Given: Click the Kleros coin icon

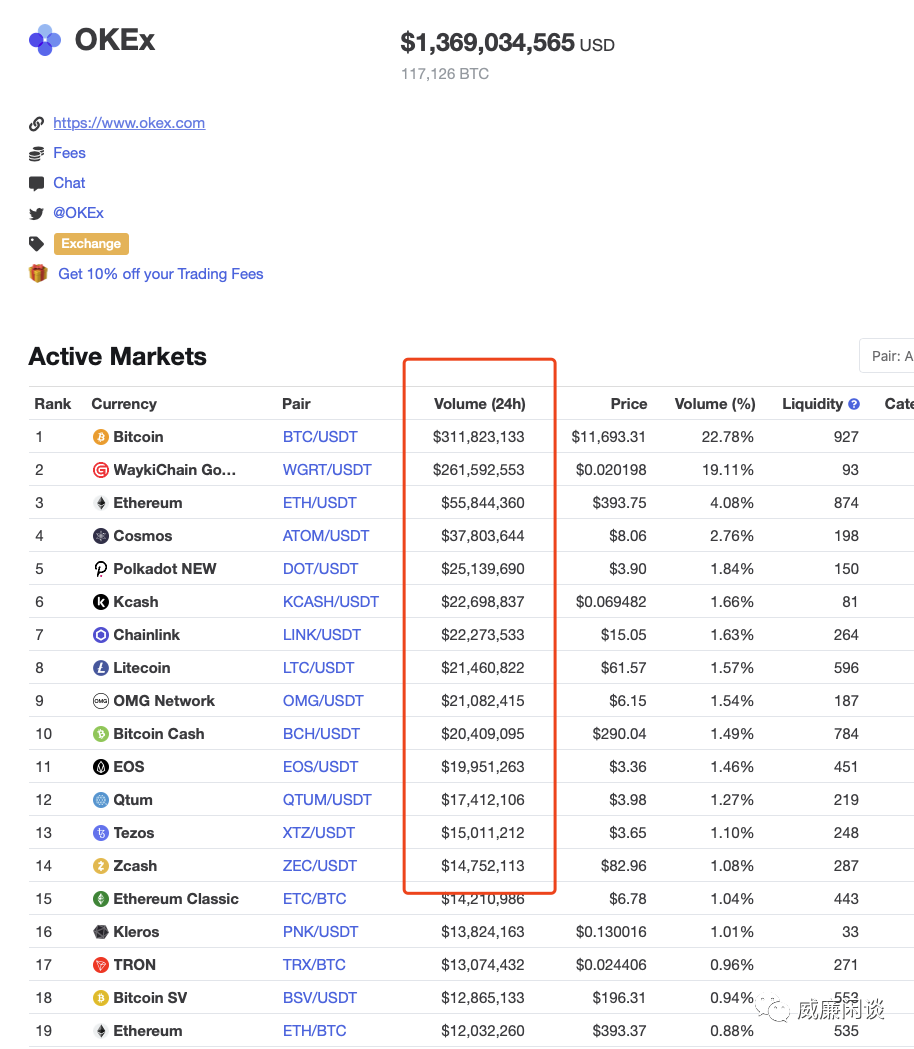Looking at the screenshot, I should 100,932.
